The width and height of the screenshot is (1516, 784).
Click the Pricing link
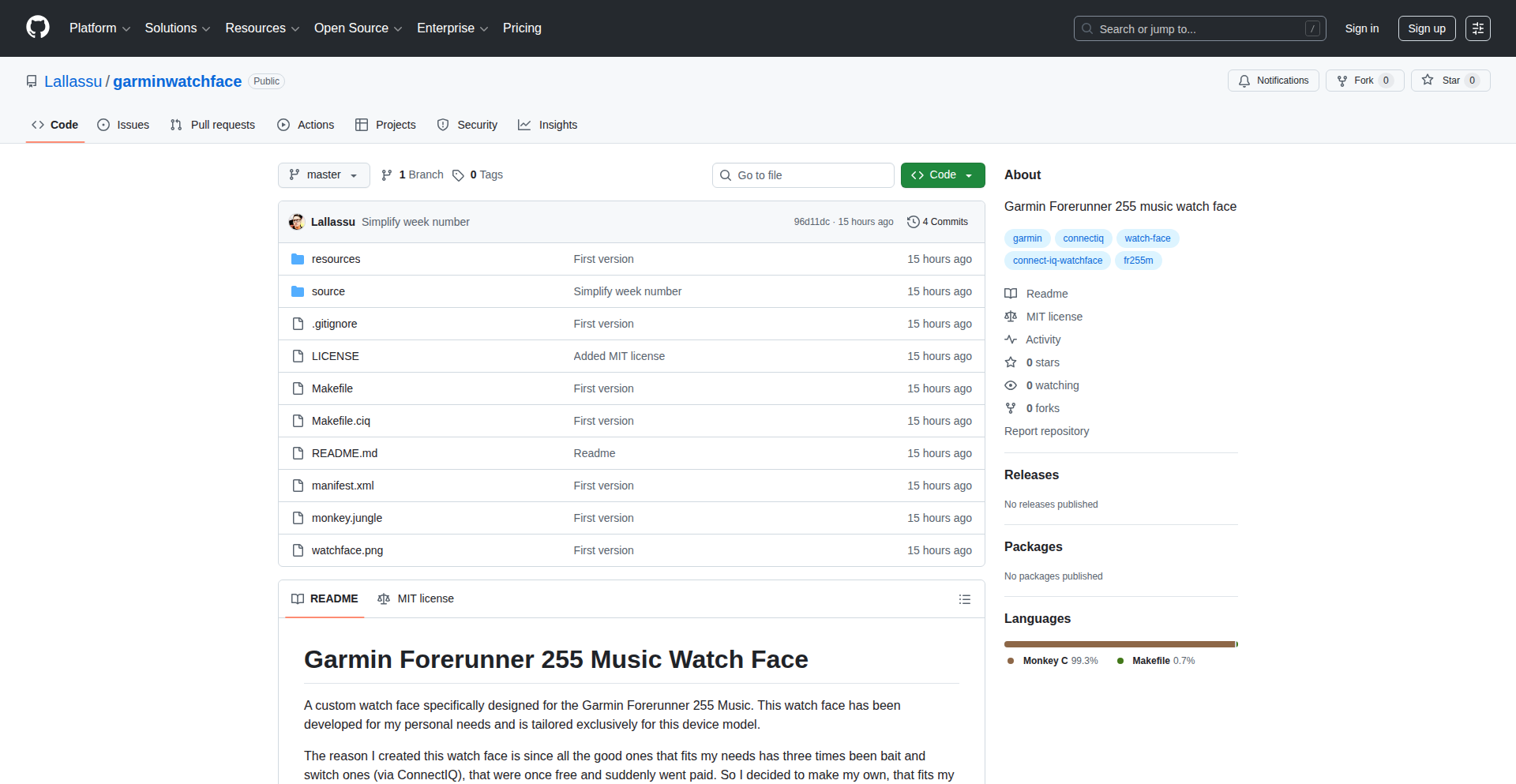coord(522,28)
